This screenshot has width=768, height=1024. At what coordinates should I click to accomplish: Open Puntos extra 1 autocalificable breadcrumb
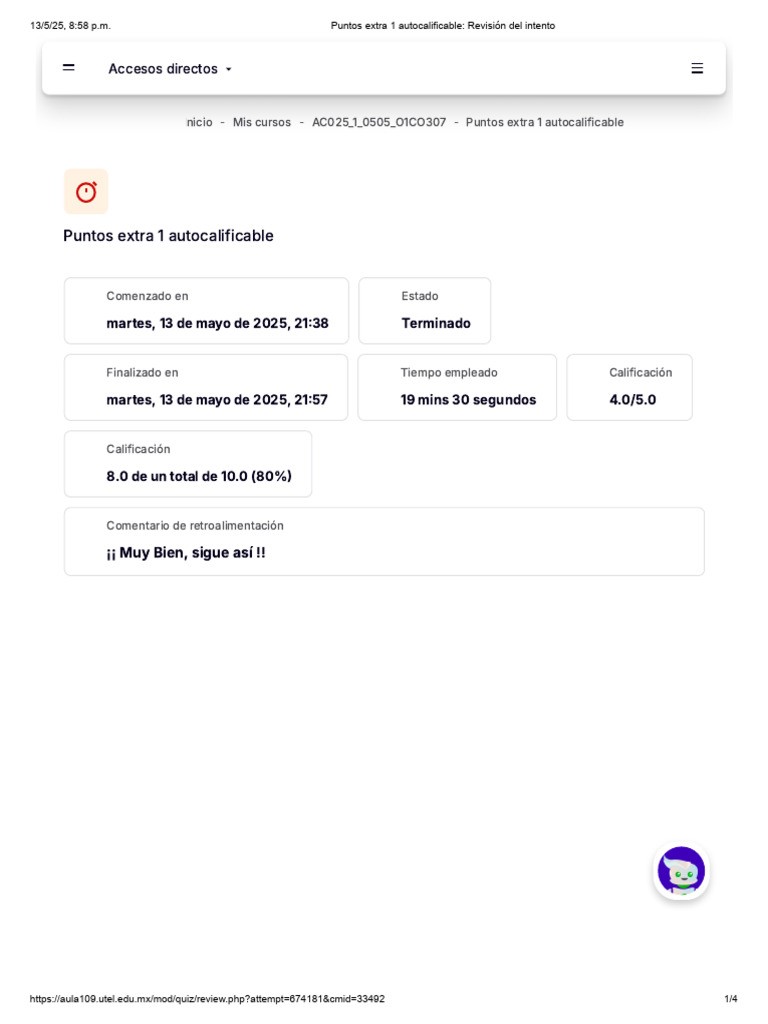pos(544,122)
